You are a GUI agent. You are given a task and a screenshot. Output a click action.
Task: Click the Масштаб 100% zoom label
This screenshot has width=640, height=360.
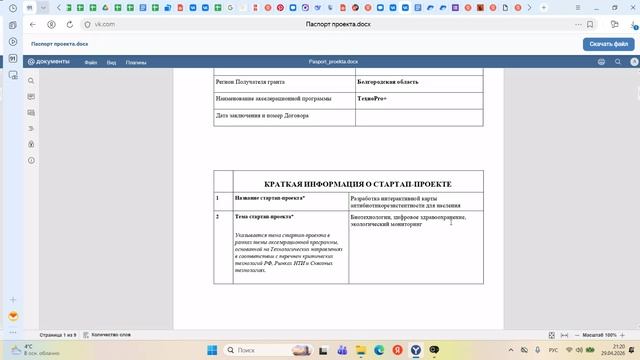[599, 335]
